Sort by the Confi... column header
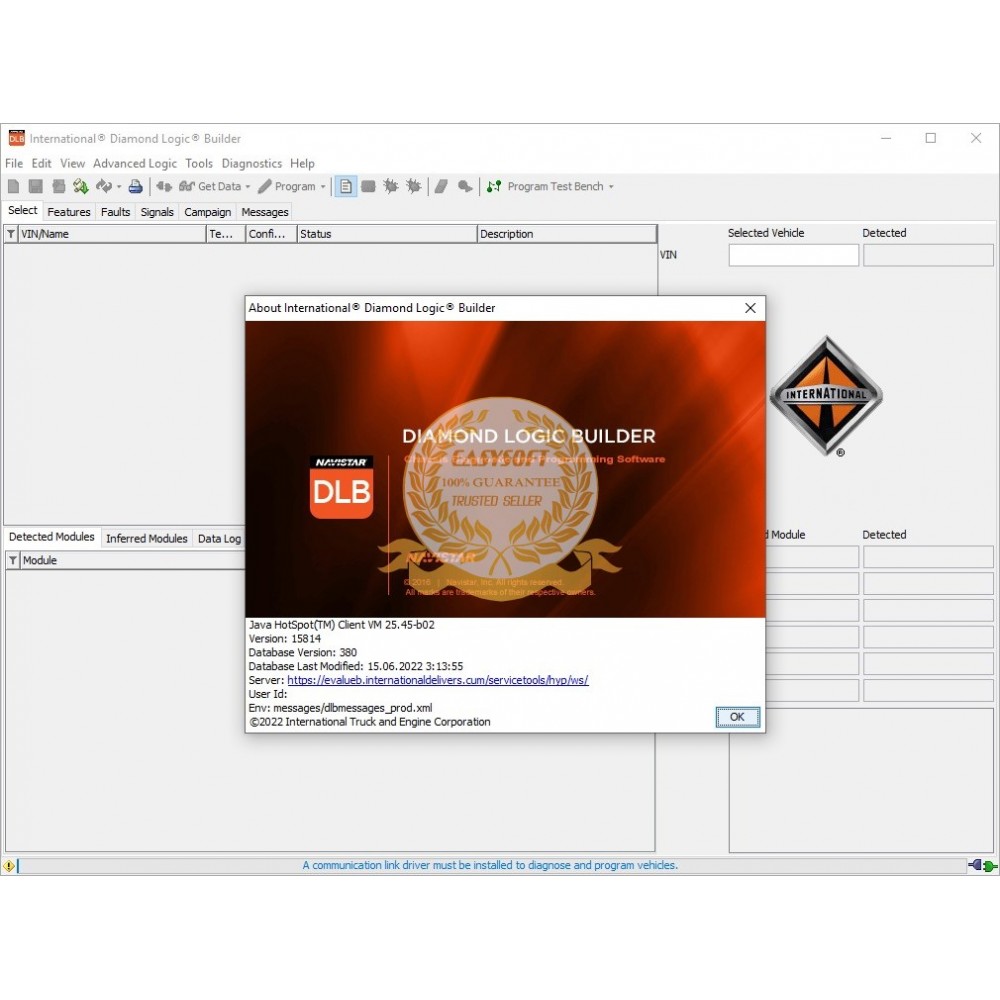 (x=271, y=234)
